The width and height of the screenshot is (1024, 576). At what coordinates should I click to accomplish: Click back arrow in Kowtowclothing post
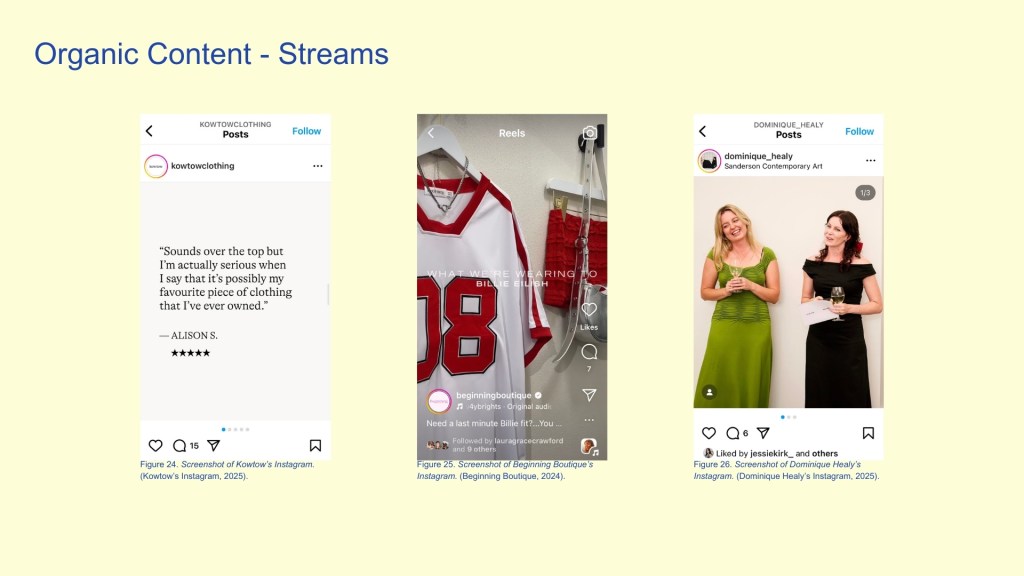coord(149,131)
